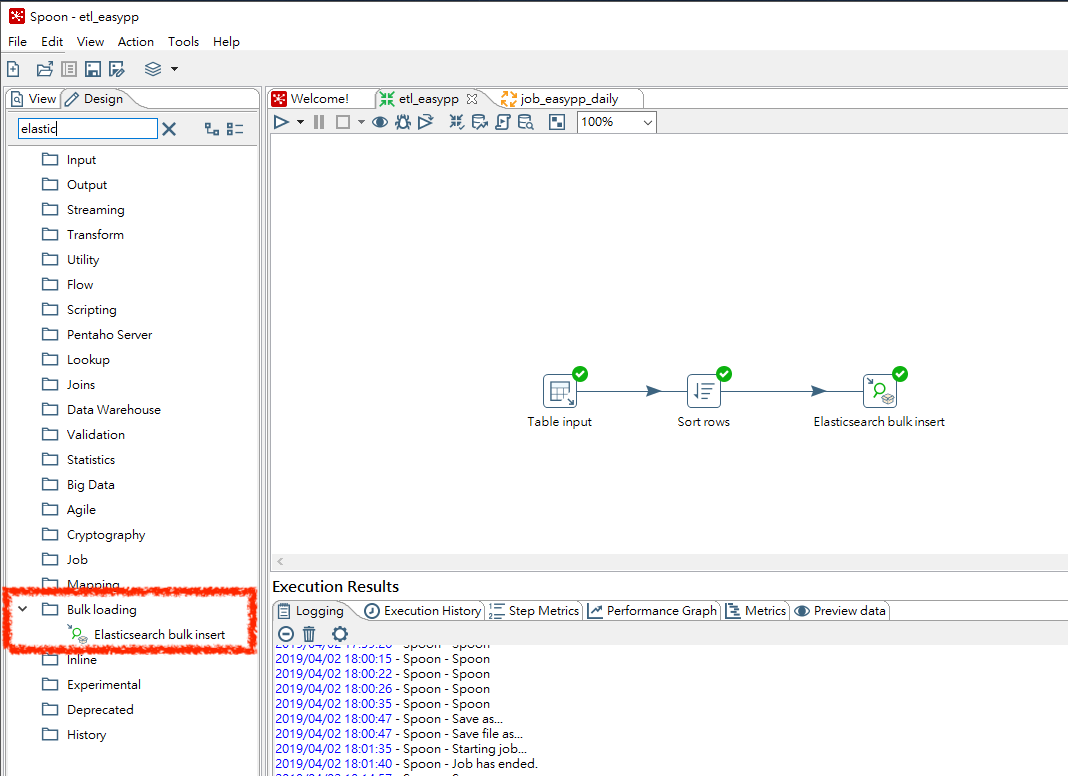Select the Pentaho Server folder
The image size is (1068, 776).
[x=97, y=335]
